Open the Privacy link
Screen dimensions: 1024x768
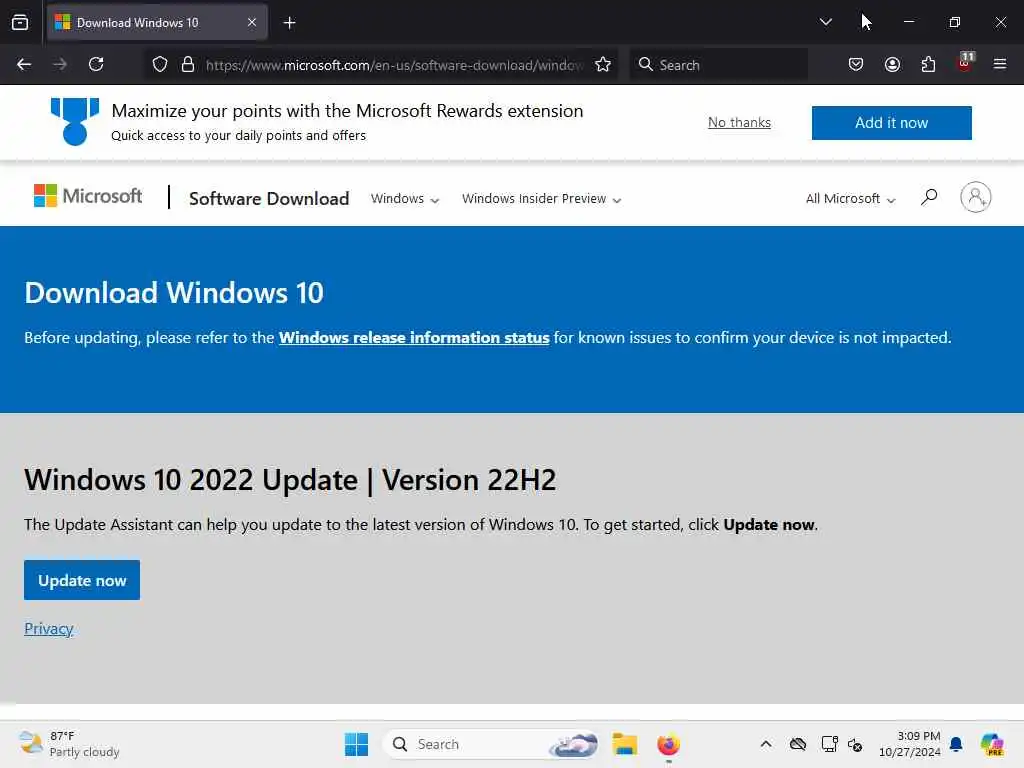48,628
